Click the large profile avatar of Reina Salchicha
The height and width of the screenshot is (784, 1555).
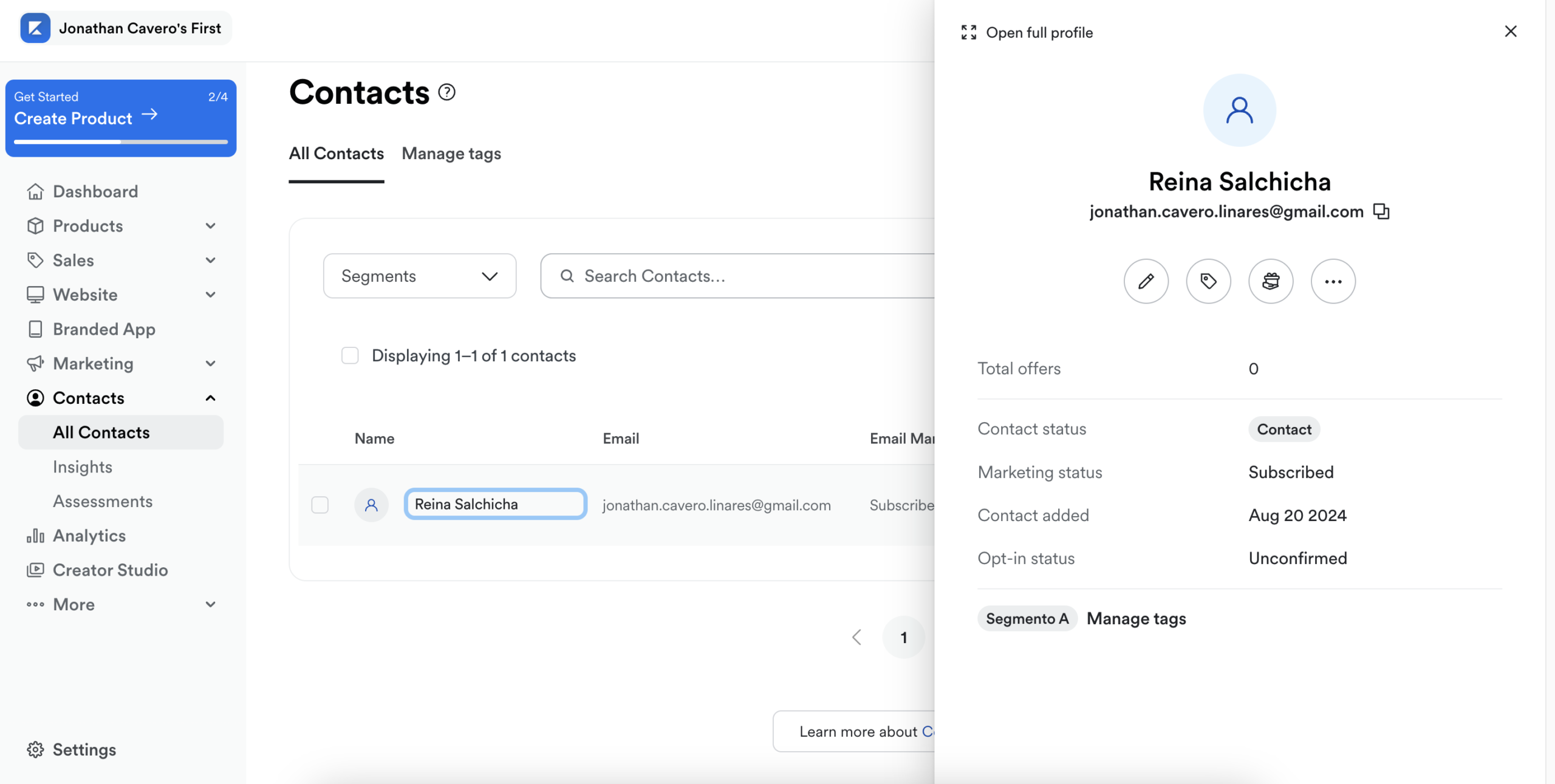(x=1240, y=111)
